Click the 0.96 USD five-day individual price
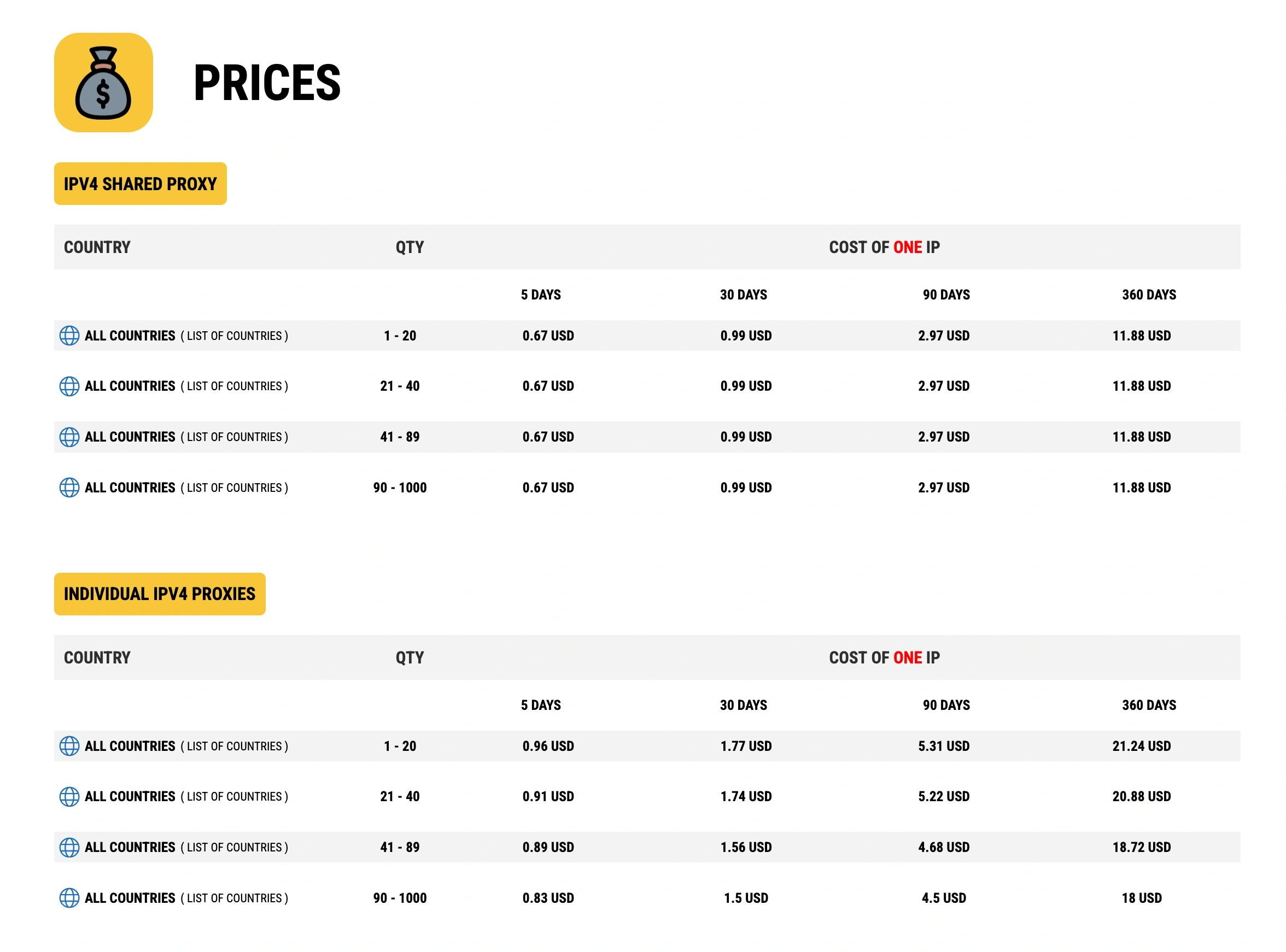 [548, 747]
